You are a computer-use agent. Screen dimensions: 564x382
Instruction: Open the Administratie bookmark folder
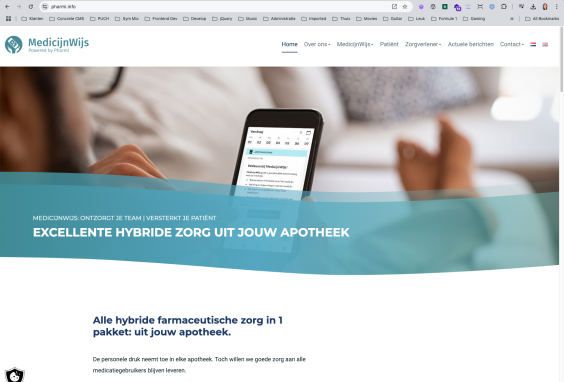pos(279,18)
